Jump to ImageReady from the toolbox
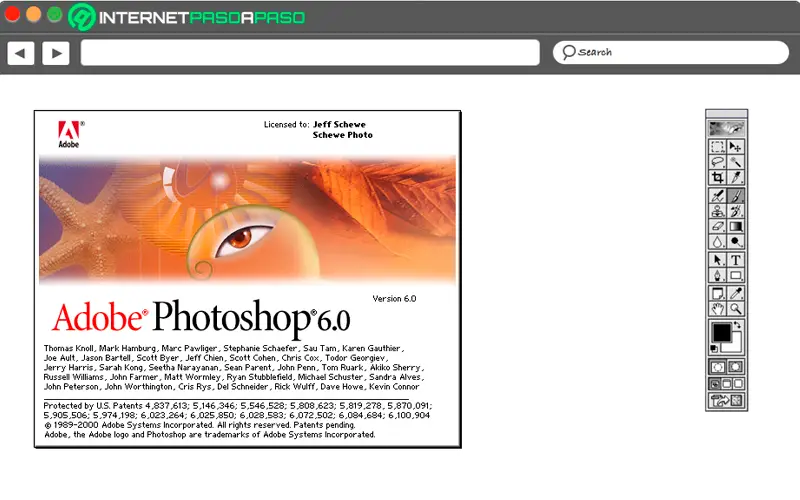This screenshot has width=800, height=500. coord(727,401)
